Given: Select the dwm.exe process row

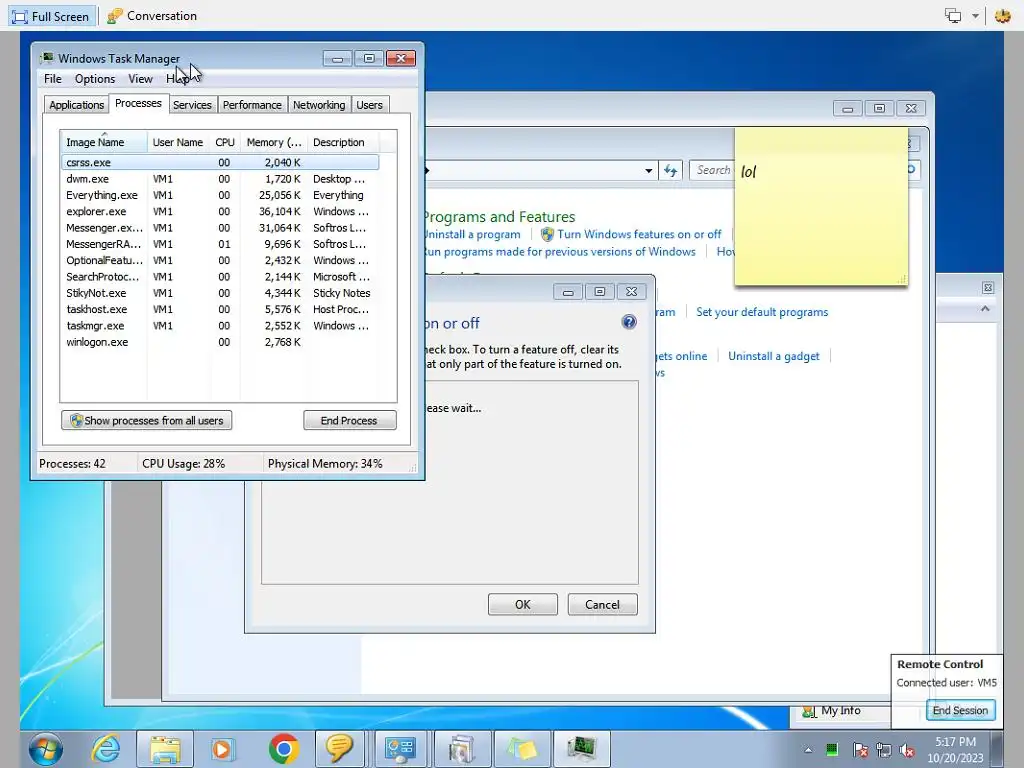Looking at the screenshot, I should click(220, 179).
